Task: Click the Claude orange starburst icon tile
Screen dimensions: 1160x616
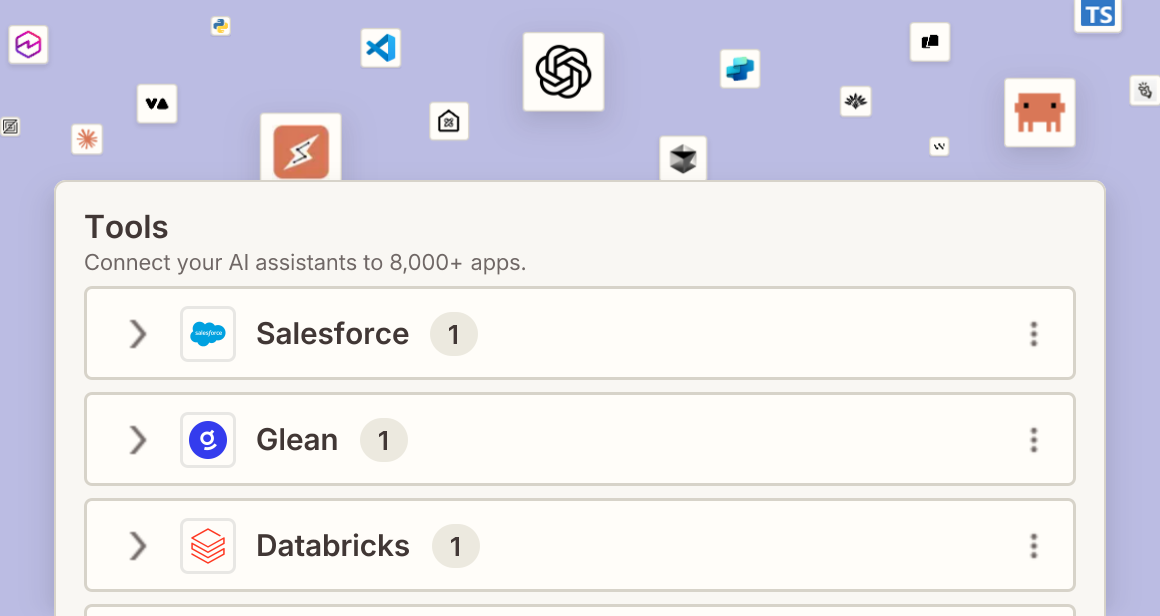Action: point(87,139)
